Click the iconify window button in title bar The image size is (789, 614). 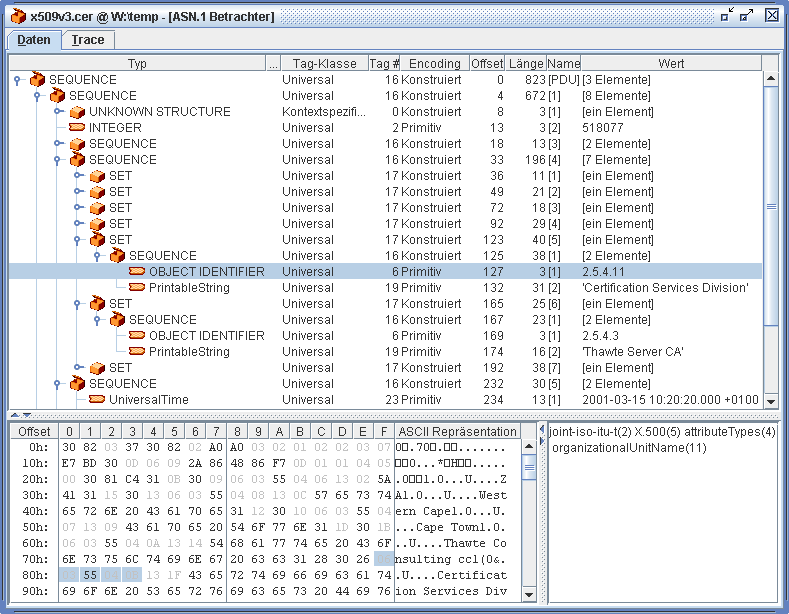coord(727,15)
